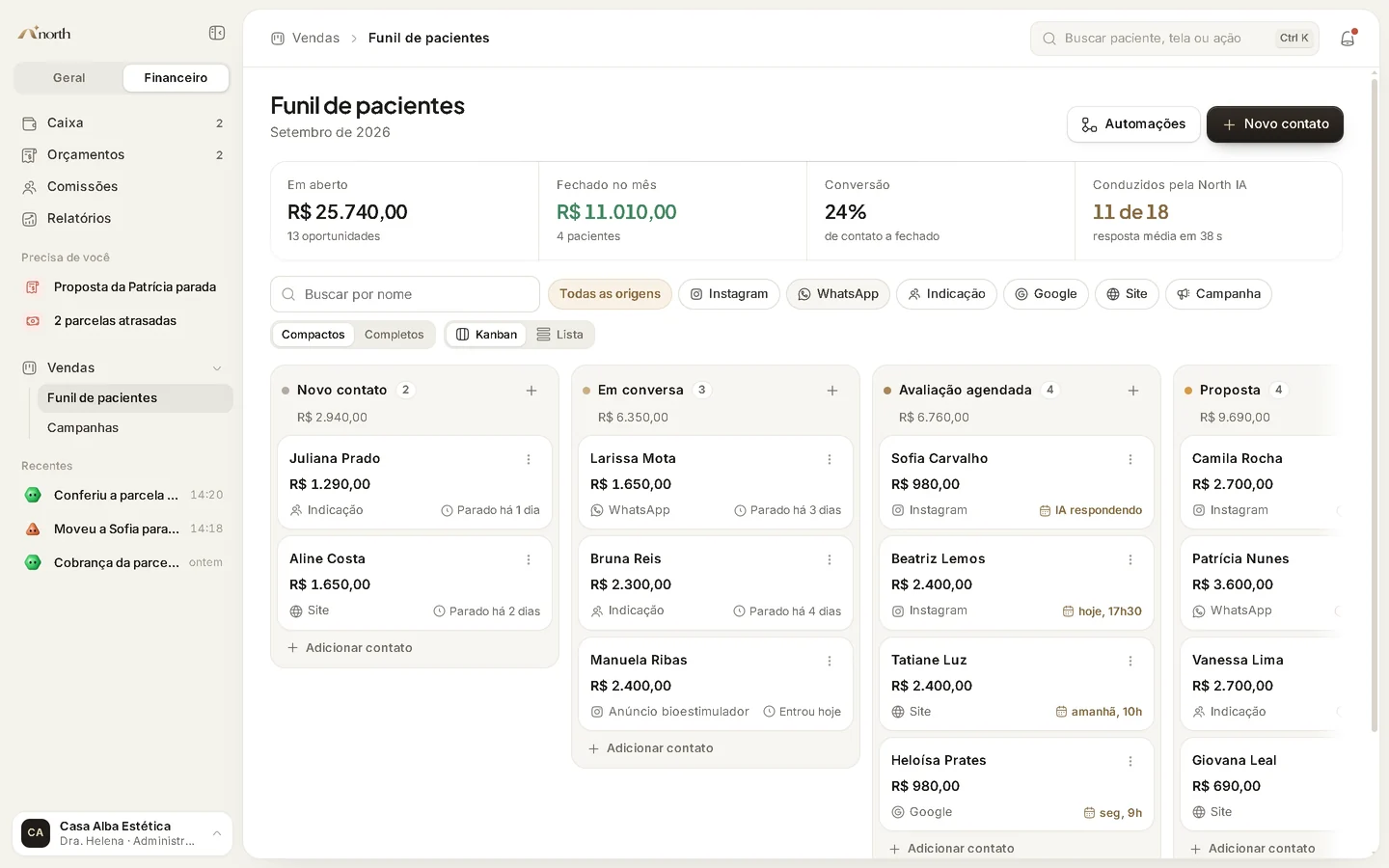The width and height of the screenshot is (1389, 868).
Task: Switch to Financeiro mode
Action: point(176,78)
